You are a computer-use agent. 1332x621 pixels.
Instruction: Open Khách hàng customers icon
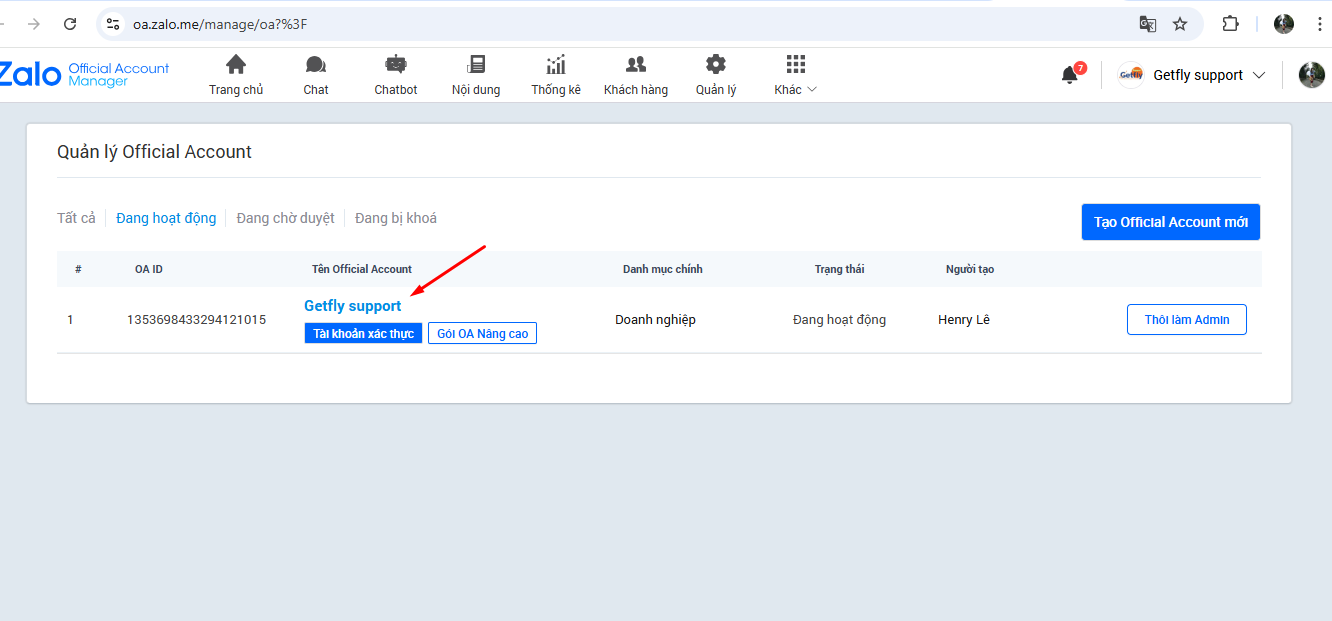click(636, 65)
